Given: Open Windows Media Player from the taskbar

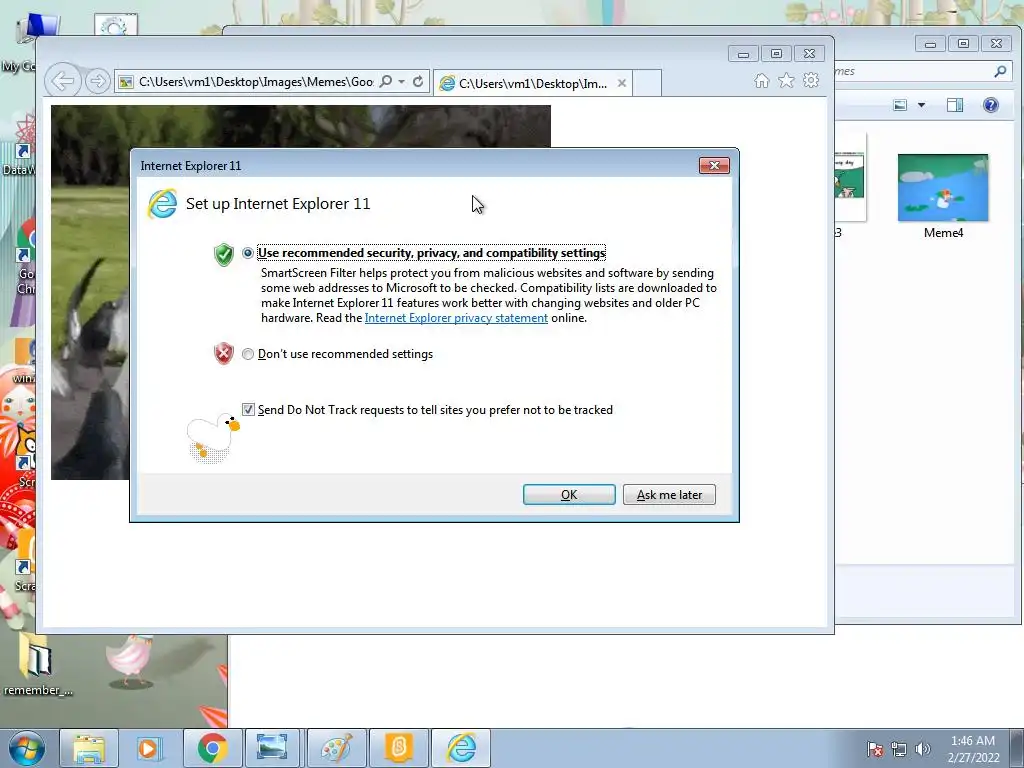Looking at the screenshot, I should [x=150, y=748].
